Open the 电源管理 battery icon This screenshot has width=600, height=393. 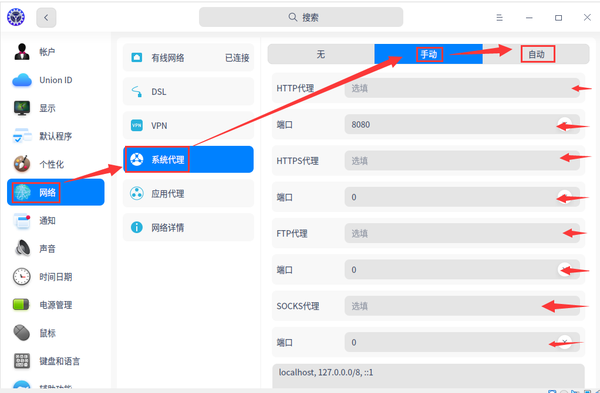coord(21,305)
